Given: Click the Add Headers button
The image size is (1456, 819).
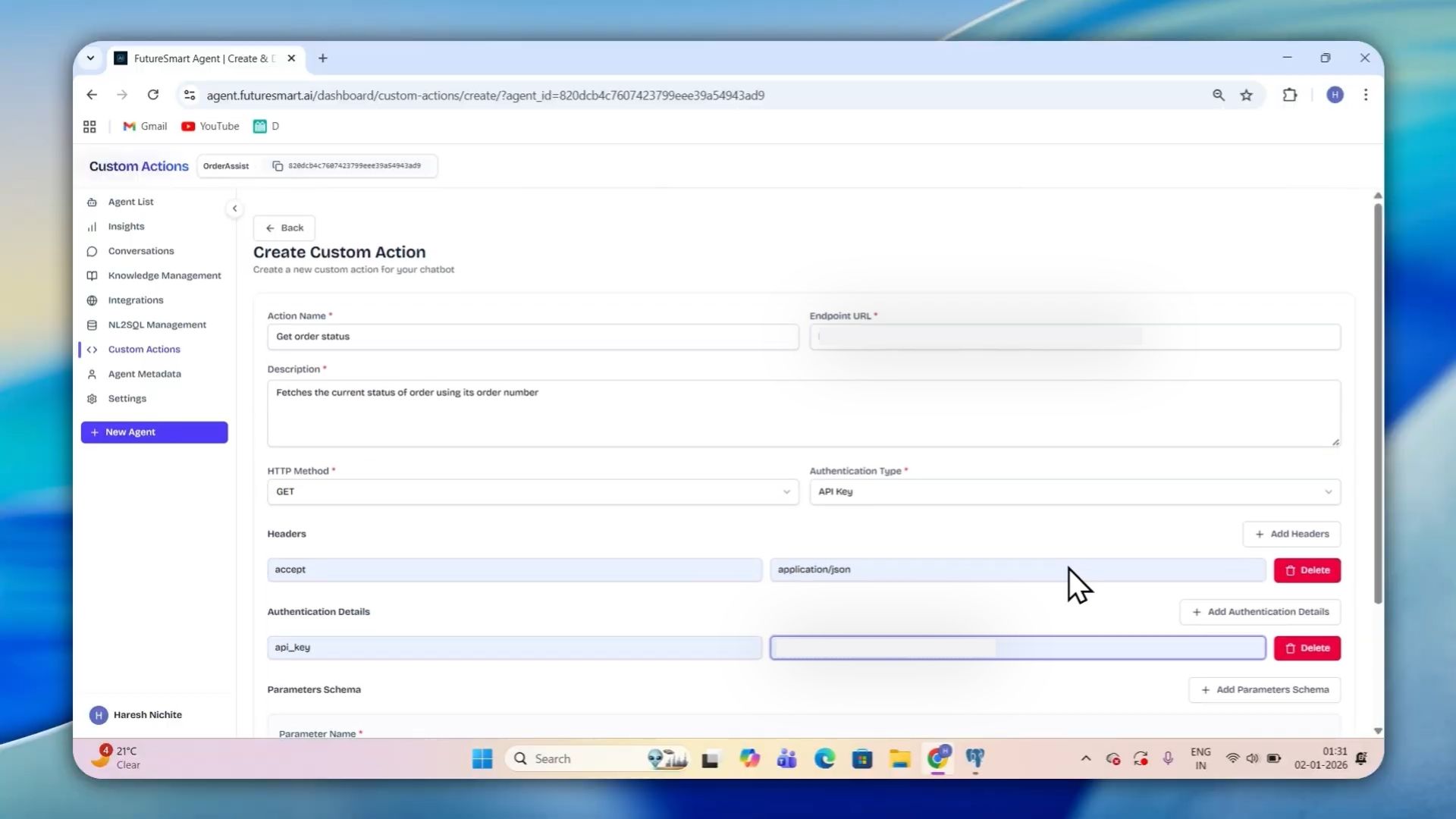Looking at the screenshot, I should tap(1291, 534).
